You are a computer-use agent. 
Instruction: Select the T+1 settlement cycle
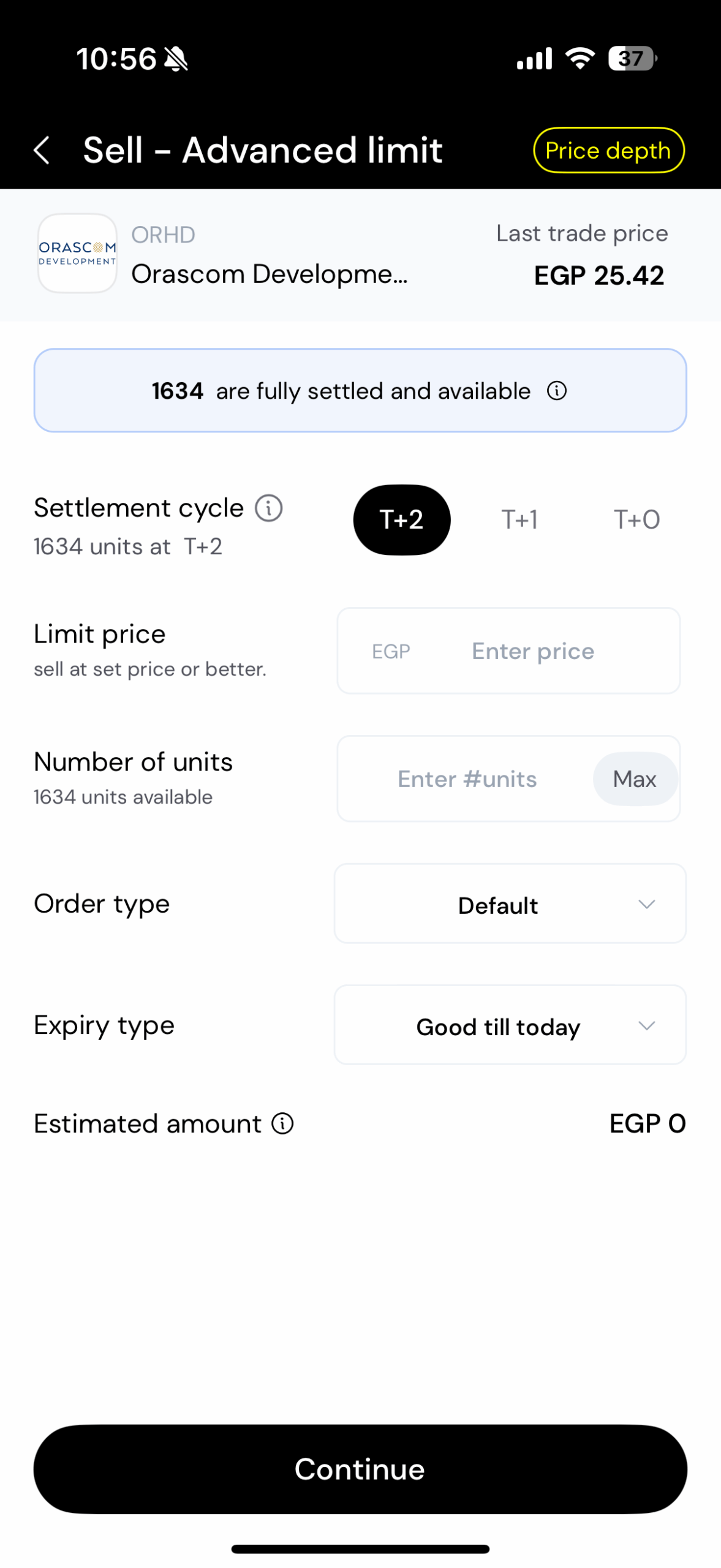(519, 519)
